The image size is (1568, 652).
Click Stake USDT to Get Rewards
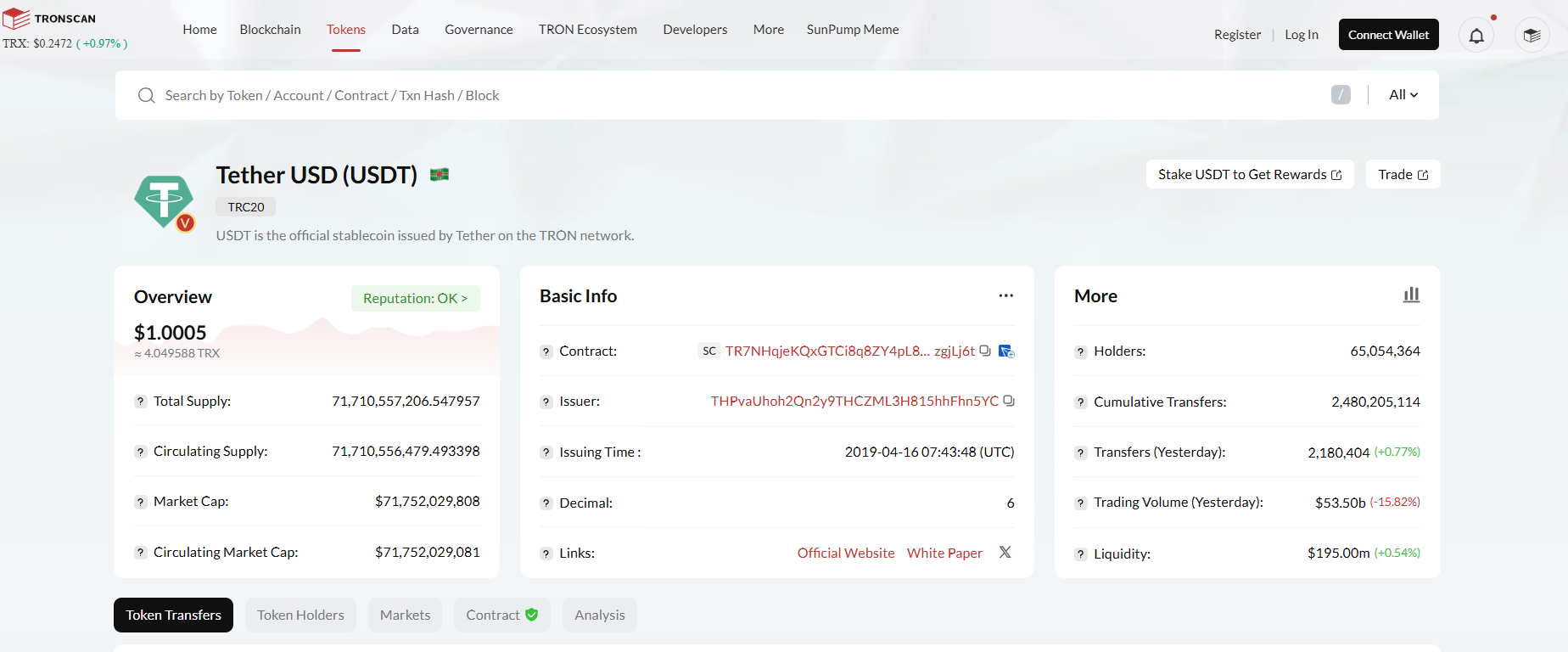1250,175
